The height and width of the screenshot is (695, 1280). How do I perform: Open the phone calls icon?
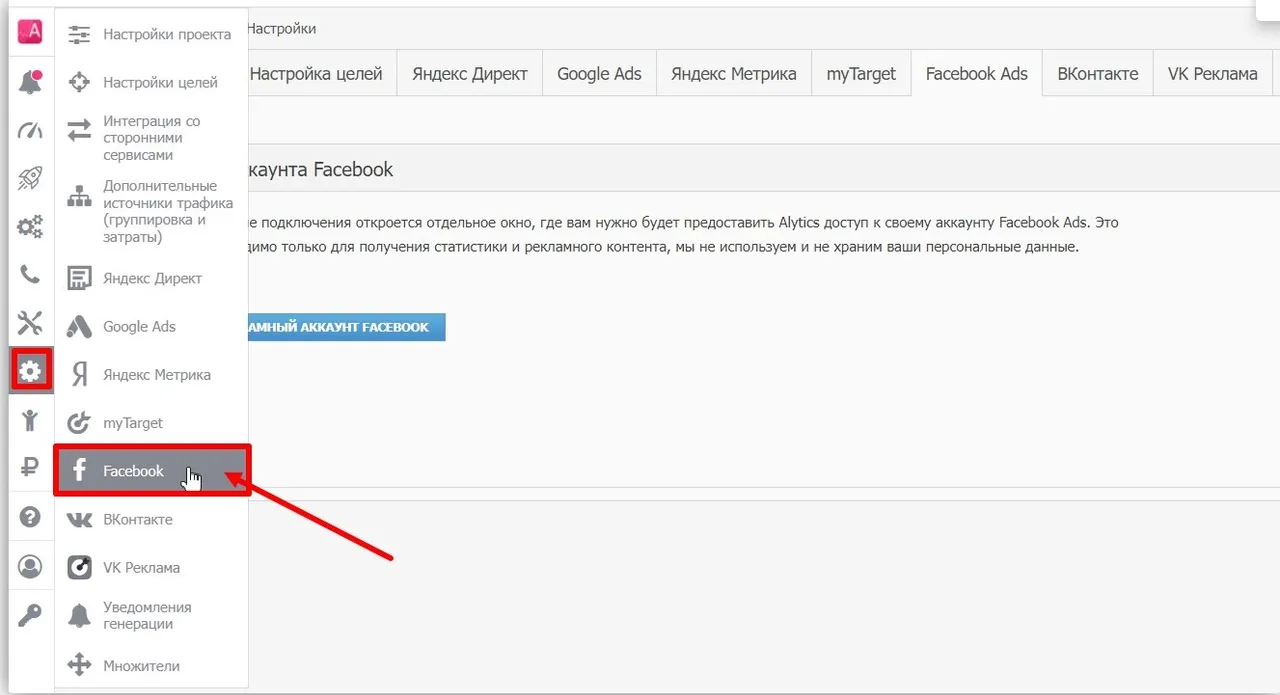[x=30, y=275]
